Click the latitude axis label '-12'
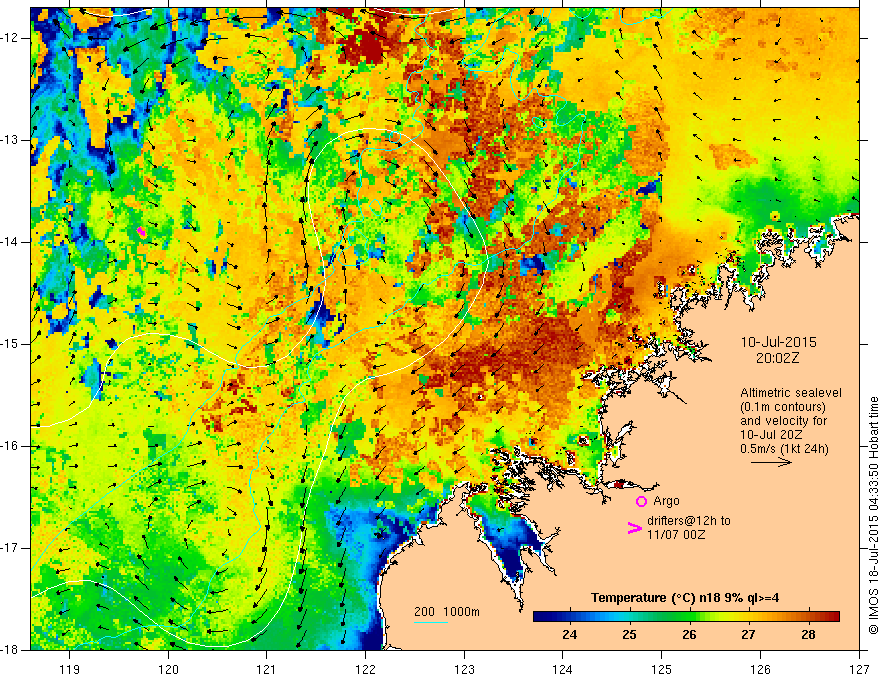The width and height of the screenshot is (880, 680). (11, 38)
